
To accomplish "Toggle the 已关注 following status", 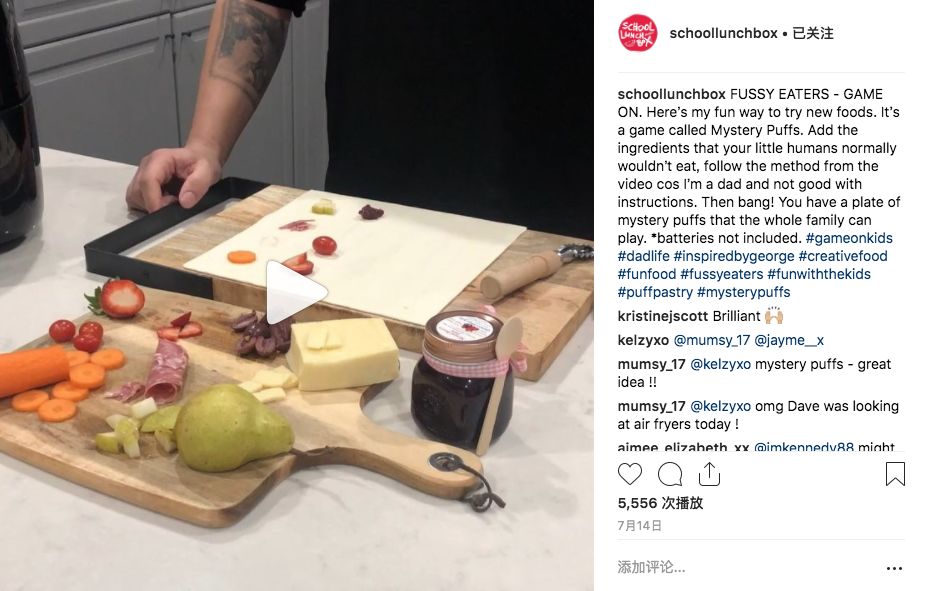I will coord(813,33).
